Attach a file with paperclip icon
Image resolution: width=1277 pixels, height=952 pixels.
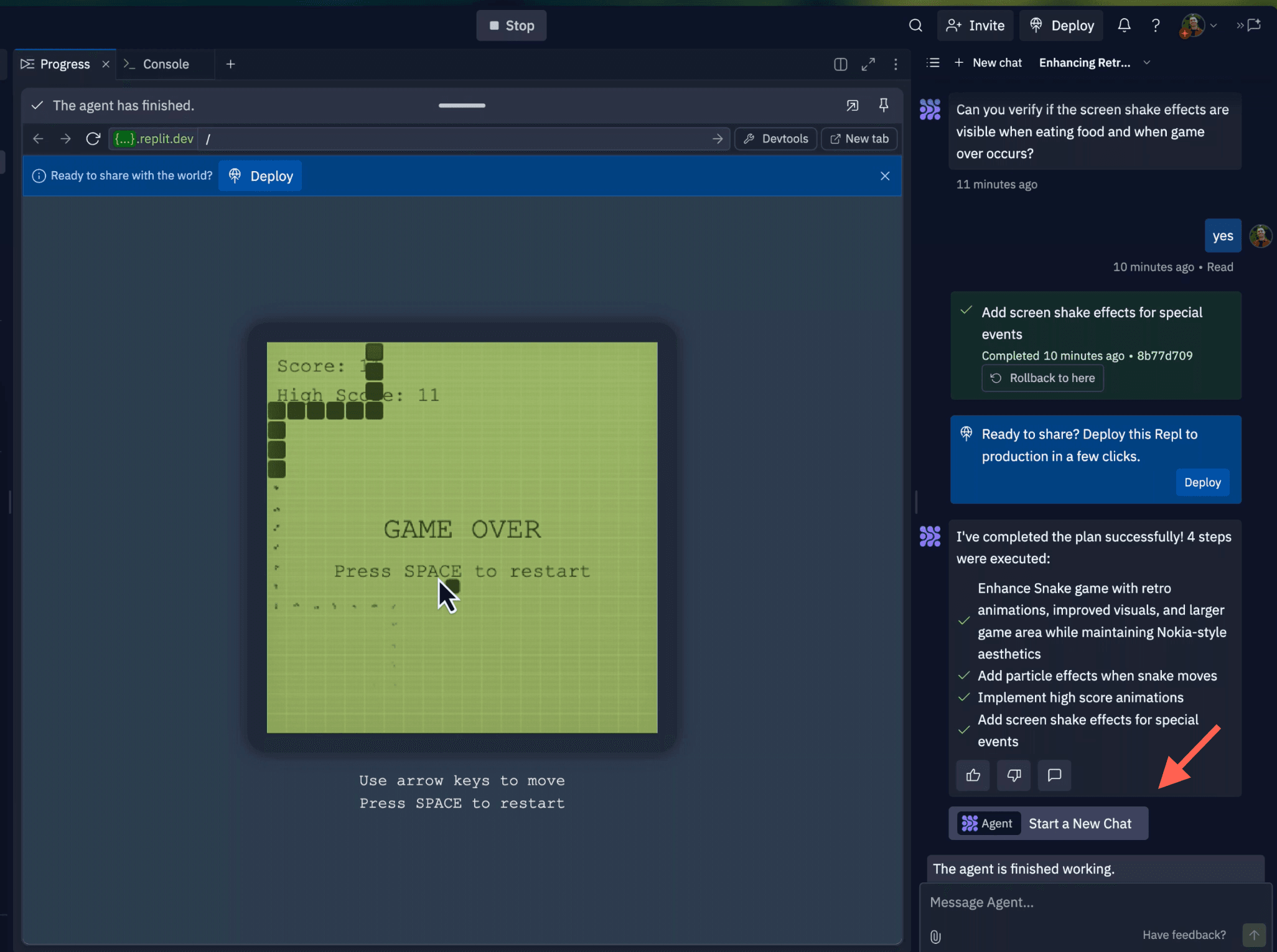pos(935,936)
